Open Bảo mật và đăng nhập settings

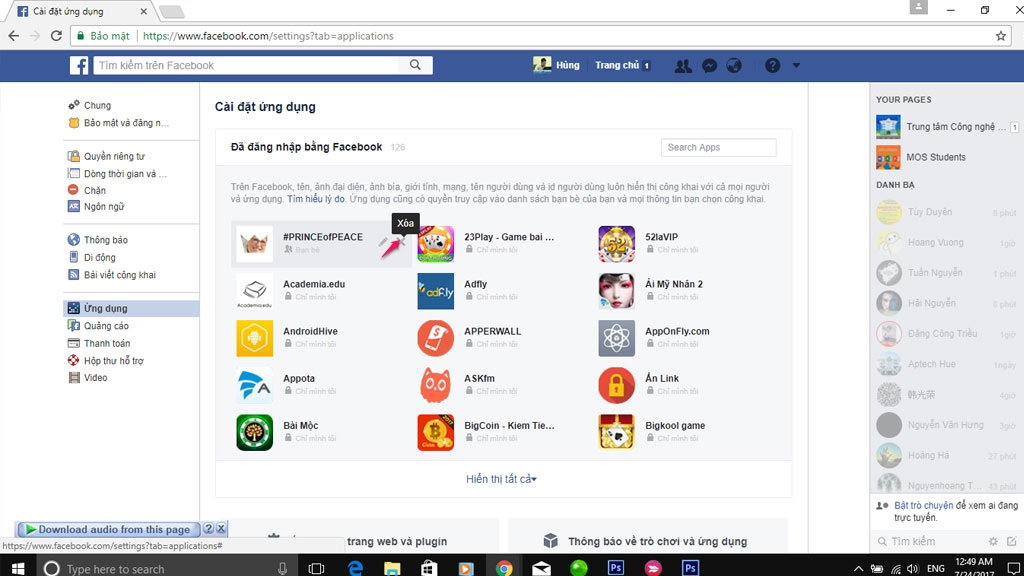125,123
